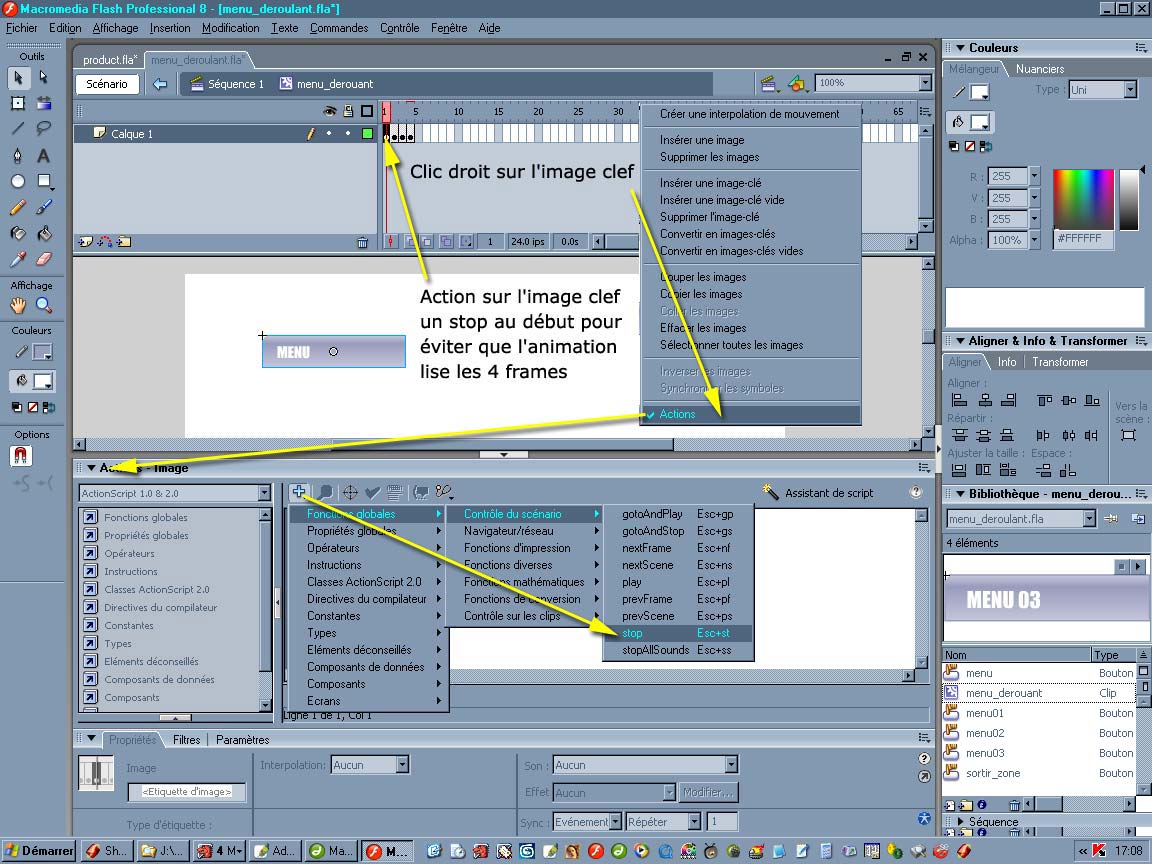The image size is (1152, 864).
Task: Go back with the blue arrow button
Action: tap(160, 84)
